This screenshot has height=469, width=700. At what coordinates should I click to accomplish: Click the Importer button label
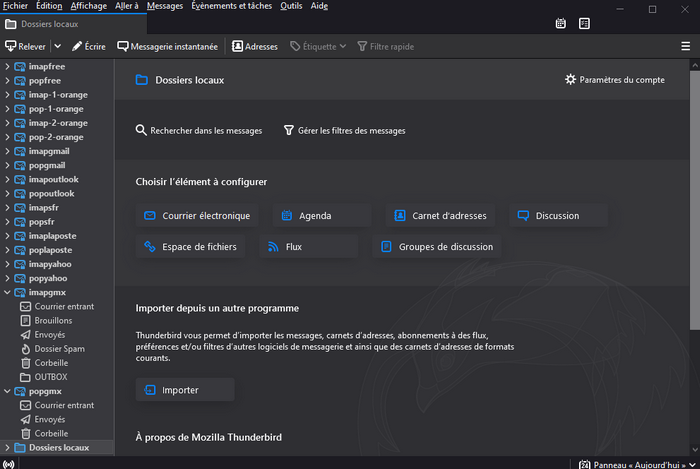(180, 390)
